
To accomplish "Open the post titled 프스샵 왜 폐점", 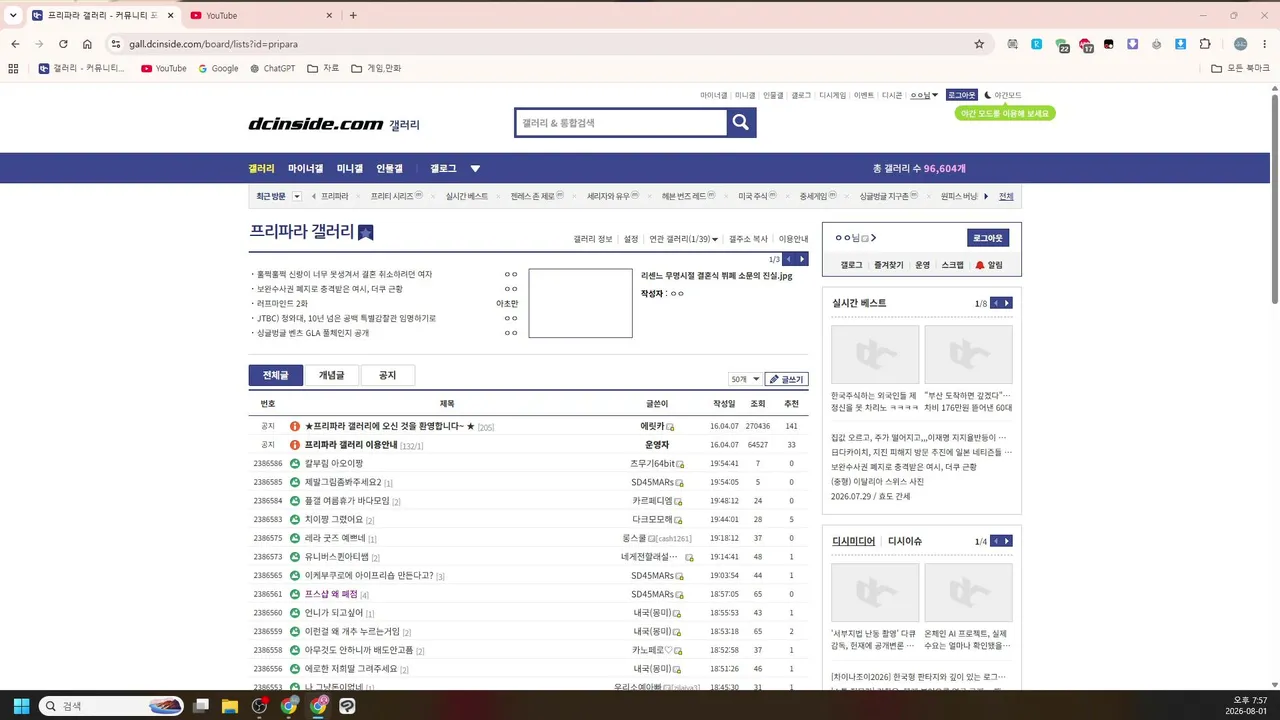I will (331, 594).
